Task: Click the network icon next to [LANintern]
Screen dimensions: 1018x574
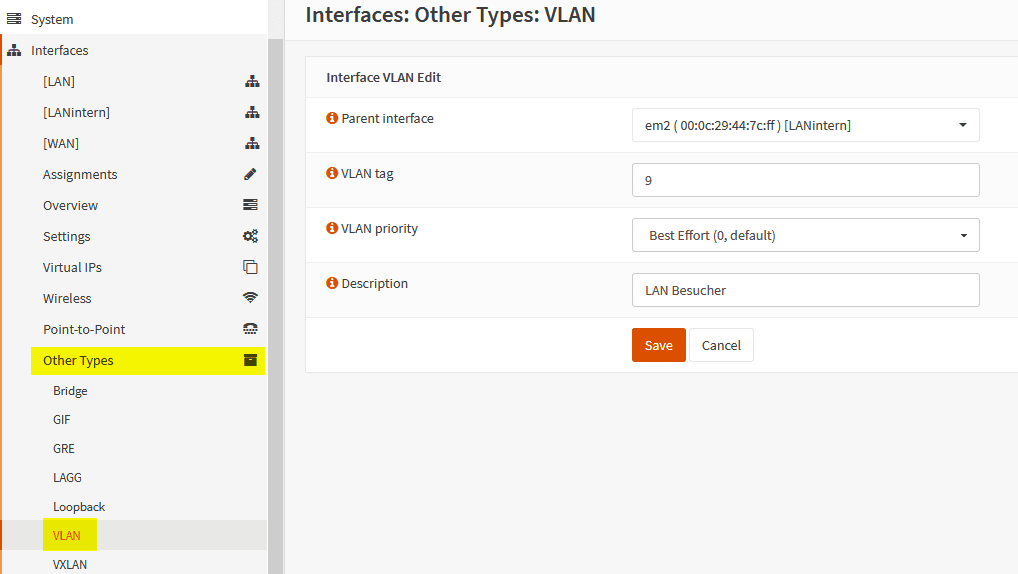Action: 251,112
